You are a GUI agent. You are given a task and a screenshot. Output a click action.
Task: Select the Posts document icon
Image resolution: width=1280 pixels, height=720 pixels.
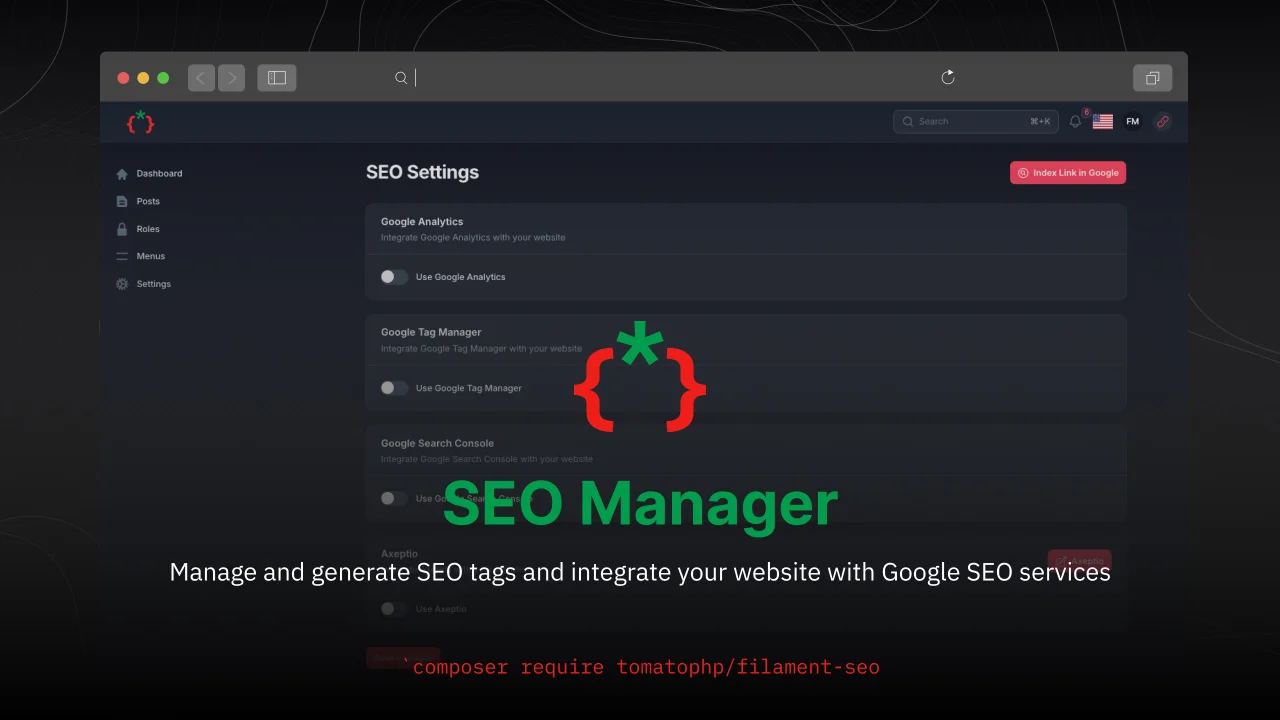(x=121, y=201)
